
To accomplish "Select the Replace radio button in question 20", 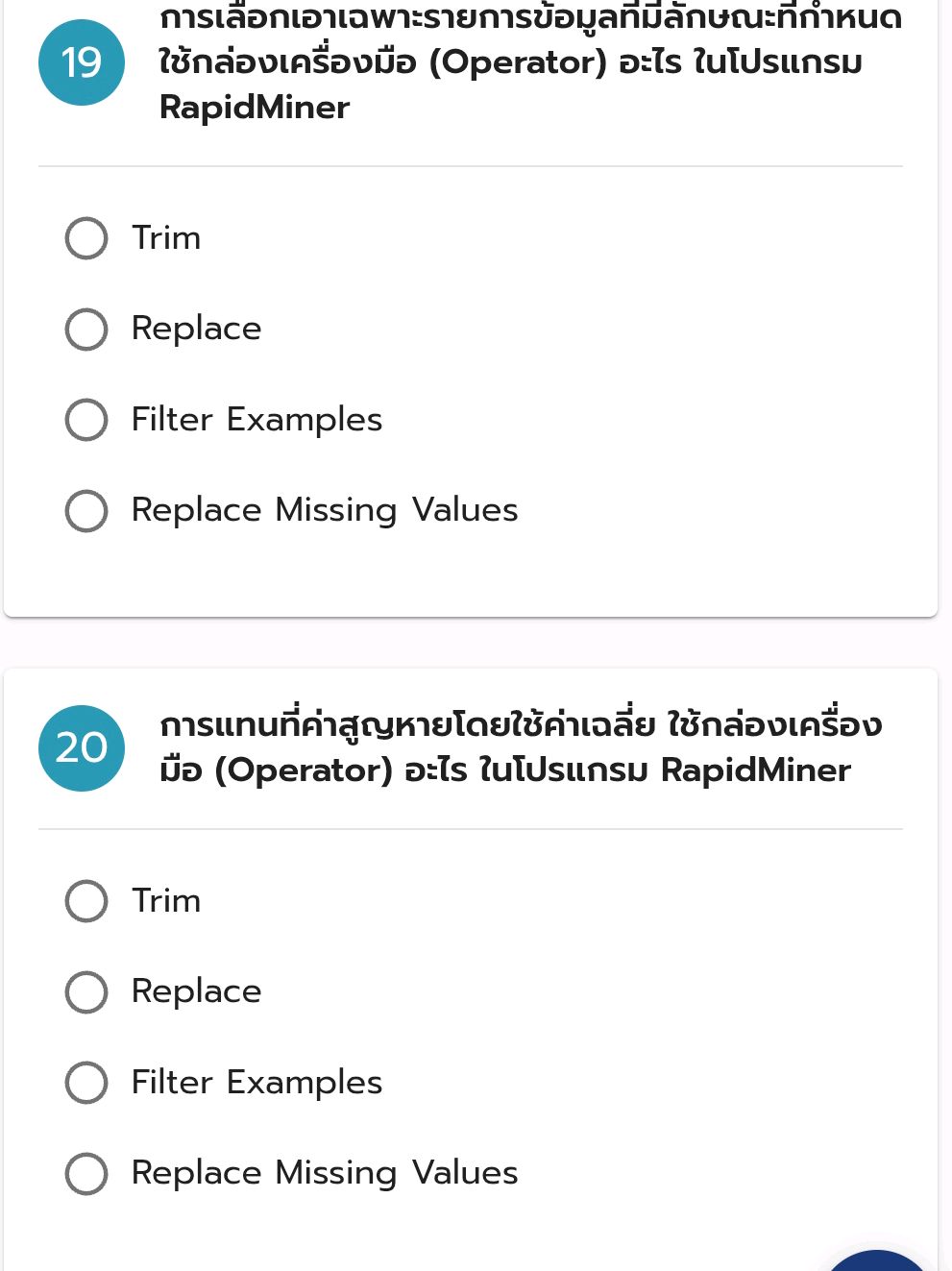I will [x=86, y=992].
